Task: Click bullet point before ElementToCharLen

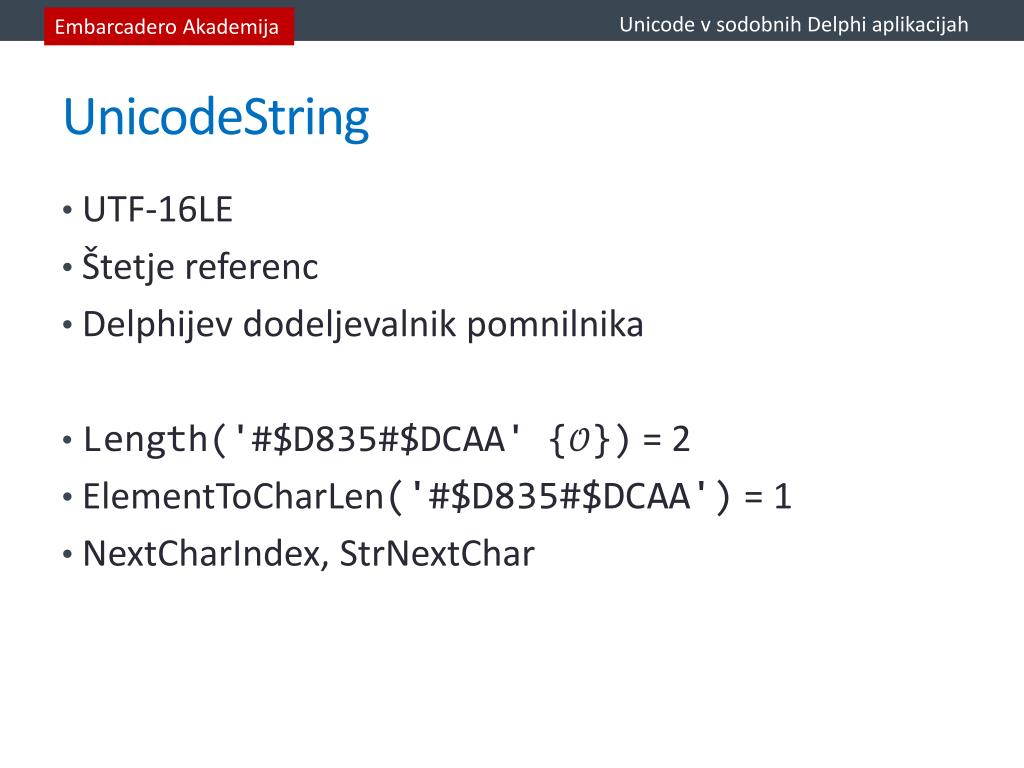Action: pos(67,498)
